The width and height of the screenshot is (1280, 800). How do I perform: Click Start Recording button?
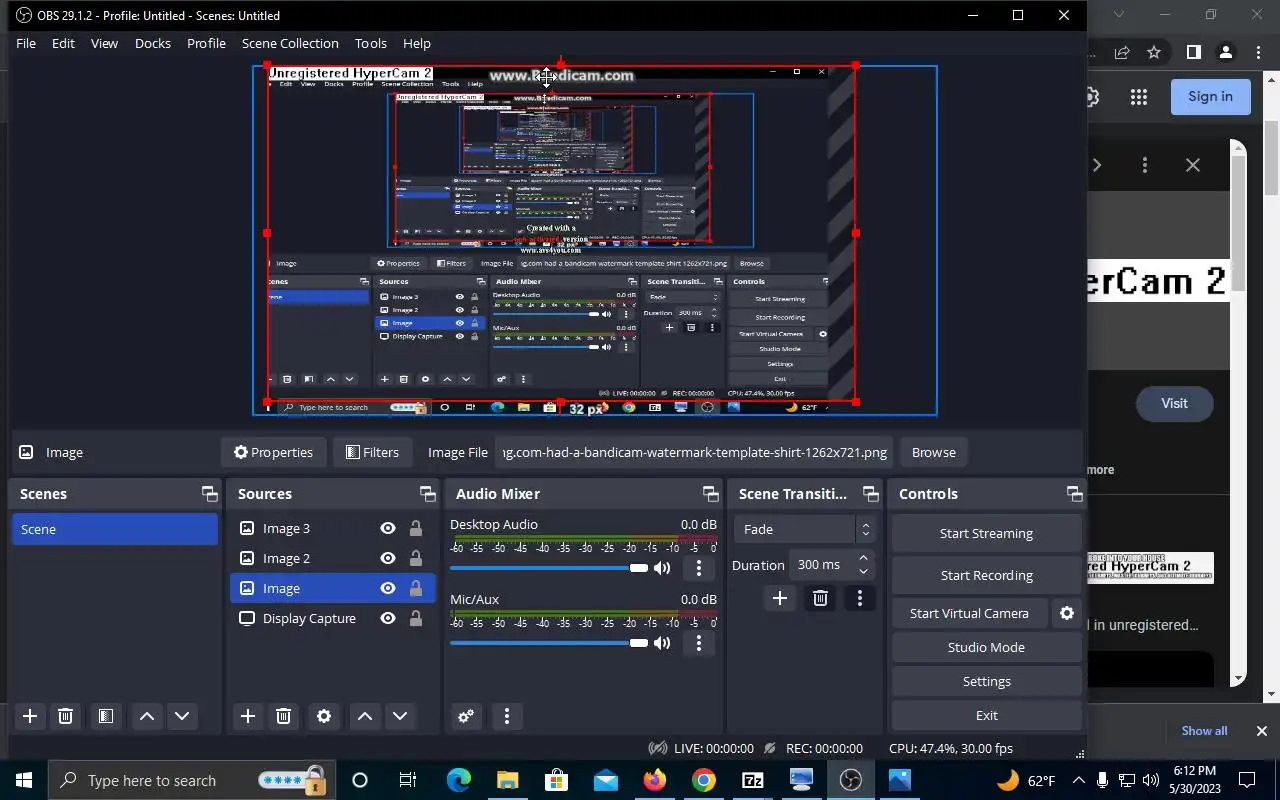(x=986, y=575)
